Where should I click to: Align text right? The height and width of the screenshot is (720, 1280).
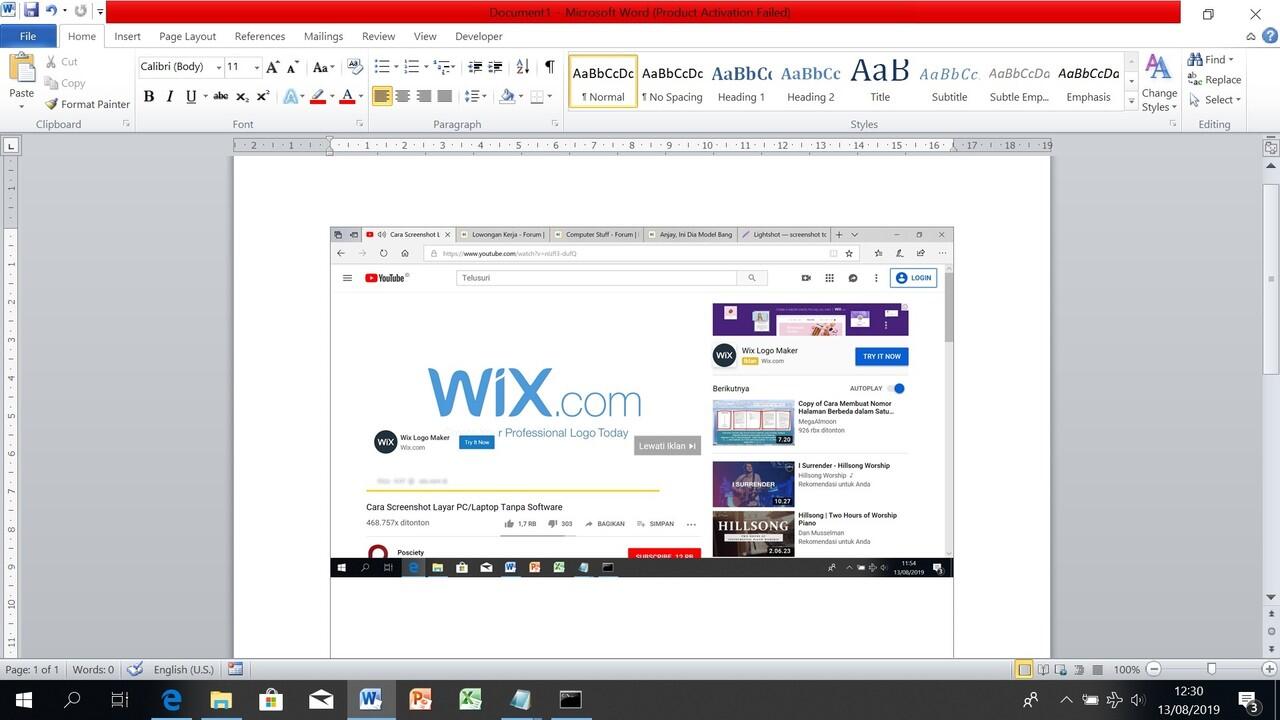pos(424,96)
